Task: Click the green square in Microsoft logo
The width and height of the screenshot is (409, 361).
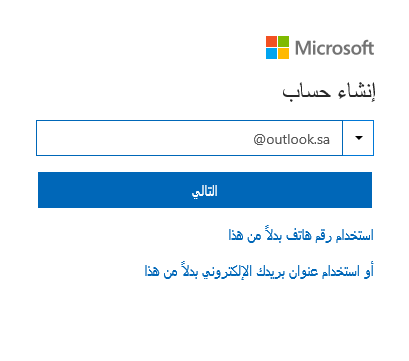Action: pyautogui.click(x=283, y=41)
